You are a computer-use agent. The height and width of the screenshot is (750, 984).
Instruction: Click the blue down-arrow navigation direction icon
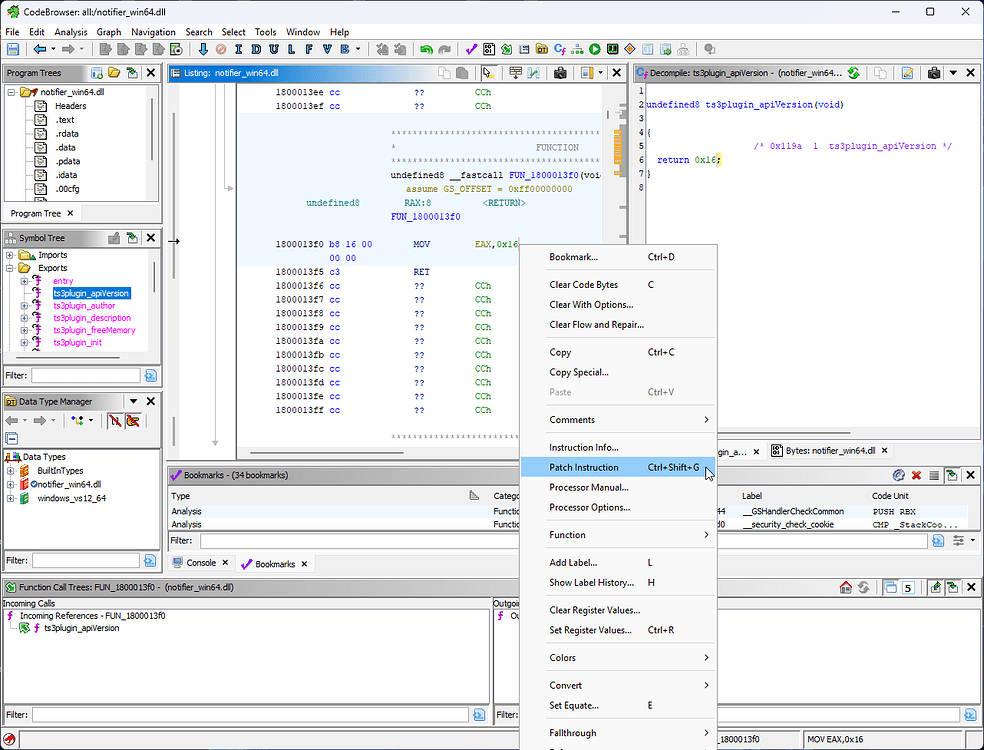[203, 49]
